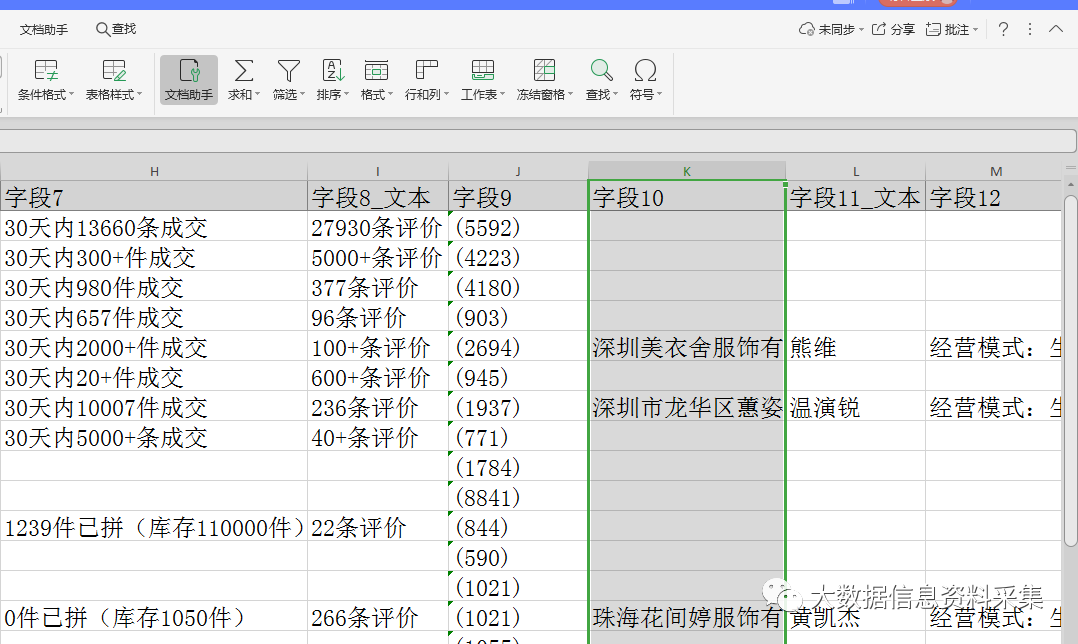Select cell 熊维

point(856,347)
